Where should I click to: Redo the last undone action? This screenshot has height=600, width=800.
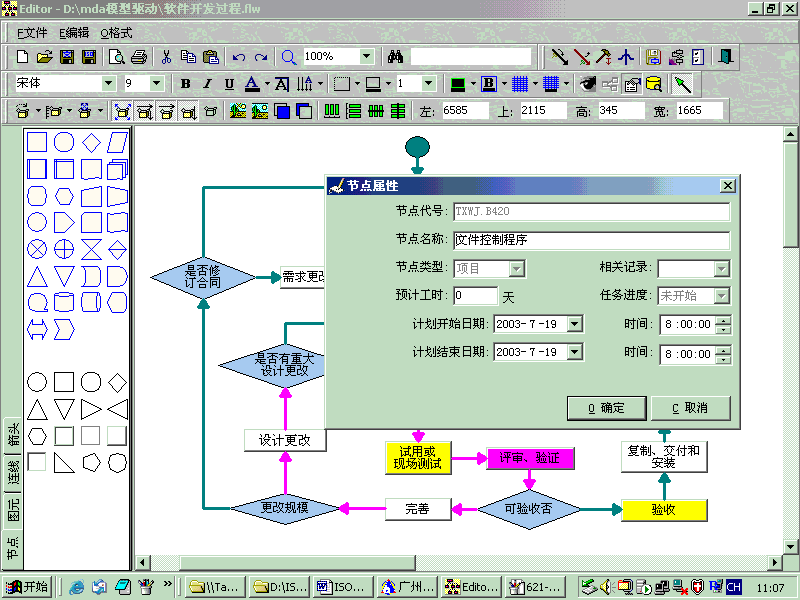tap(261, 57)
